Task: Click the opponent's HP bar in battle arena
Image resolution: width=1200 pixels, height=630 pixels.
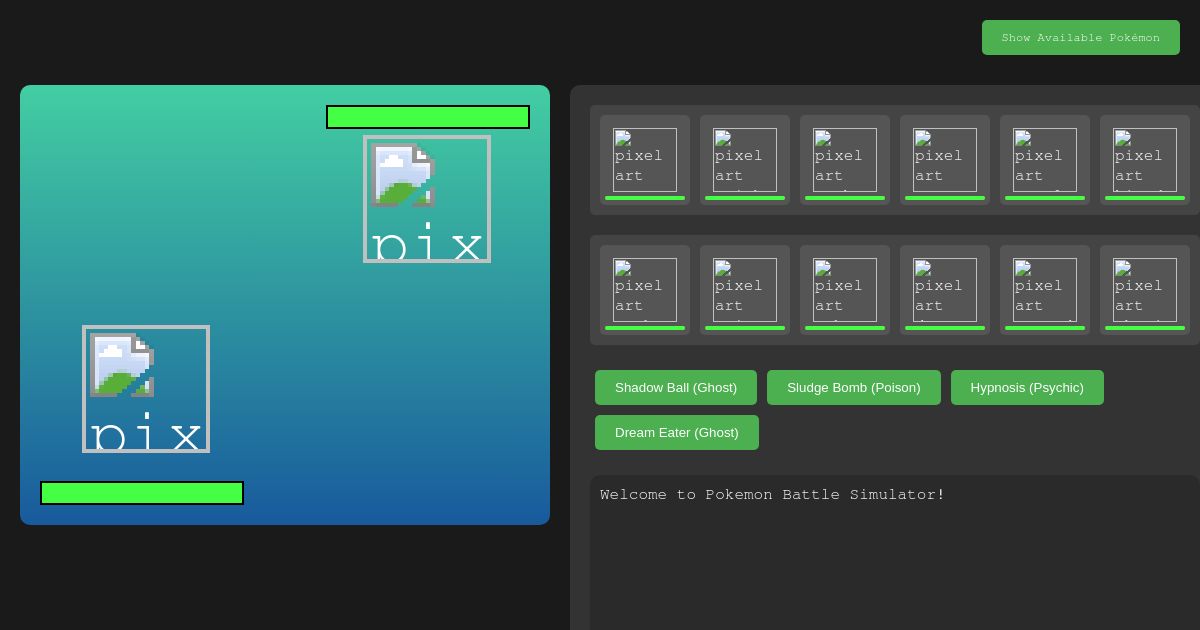Action: (x=428, y=117)
